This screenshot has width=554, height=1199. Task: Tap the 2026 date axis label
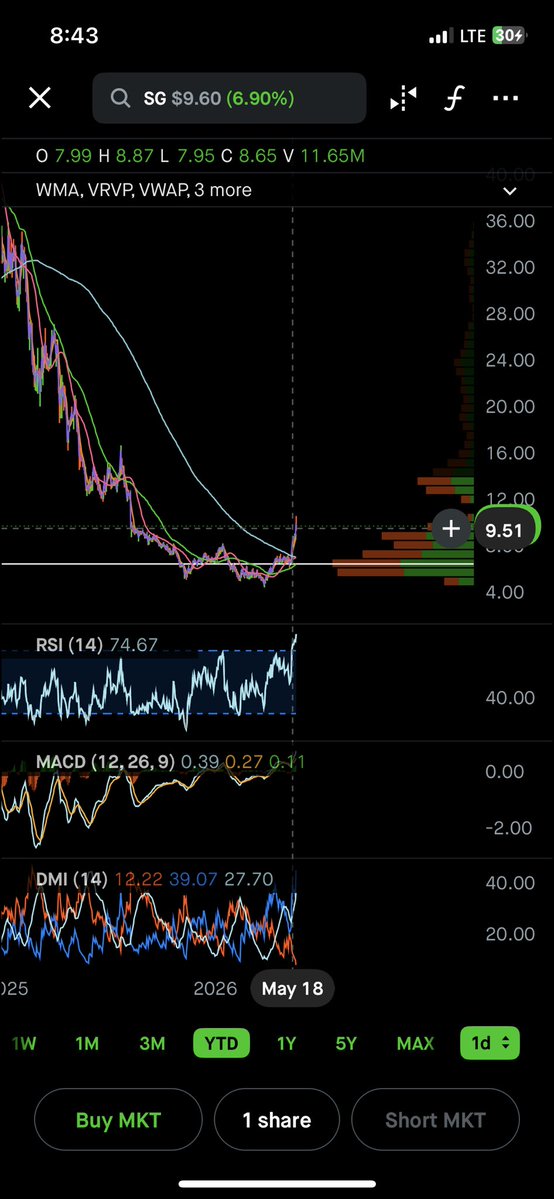click(x=215, y=989)
